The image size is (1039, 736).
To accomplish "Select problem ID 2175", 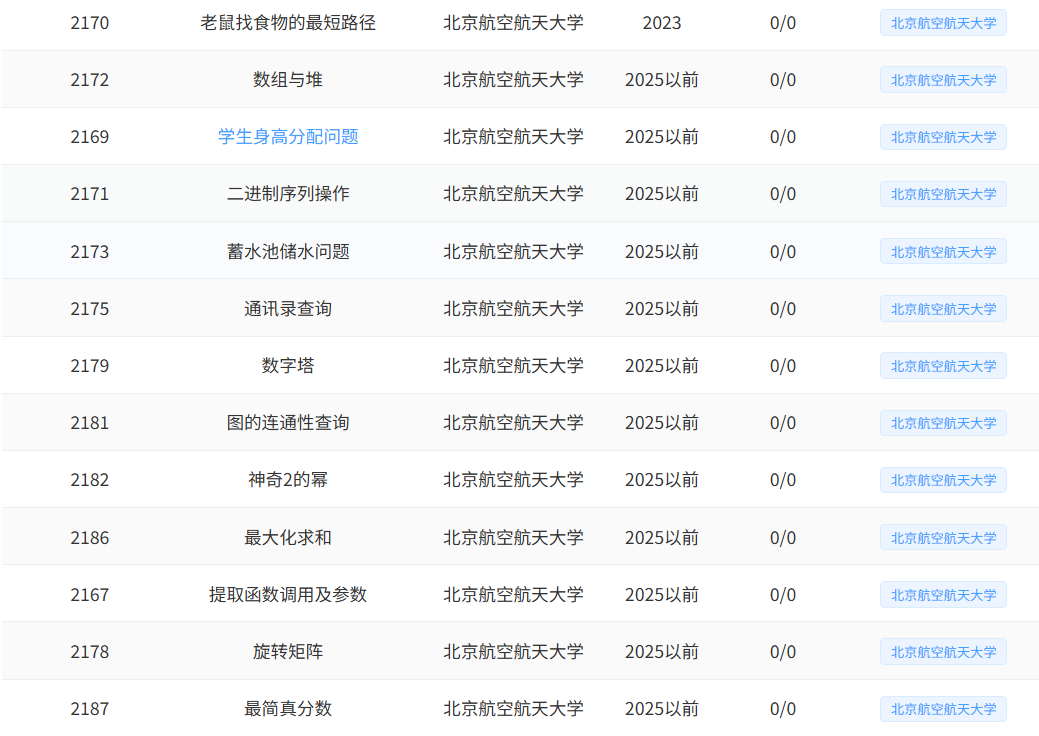I will tap(89, 309).
